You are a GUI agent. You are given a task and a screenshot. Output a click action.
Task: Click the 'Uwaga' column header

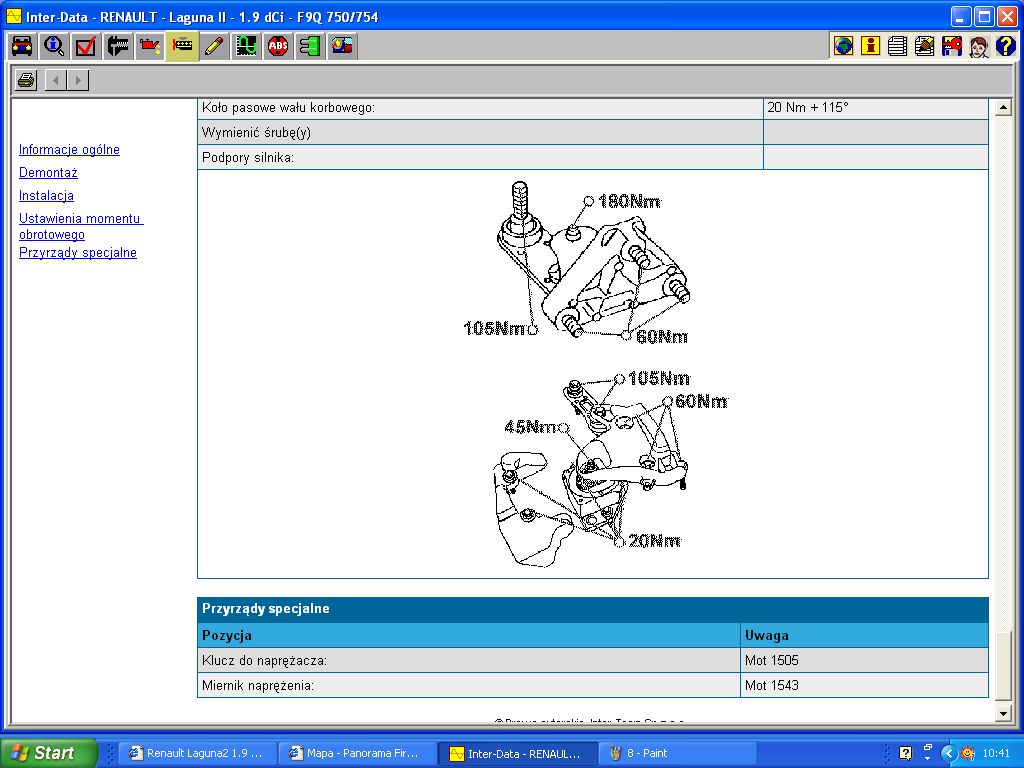tap(864, 635)
